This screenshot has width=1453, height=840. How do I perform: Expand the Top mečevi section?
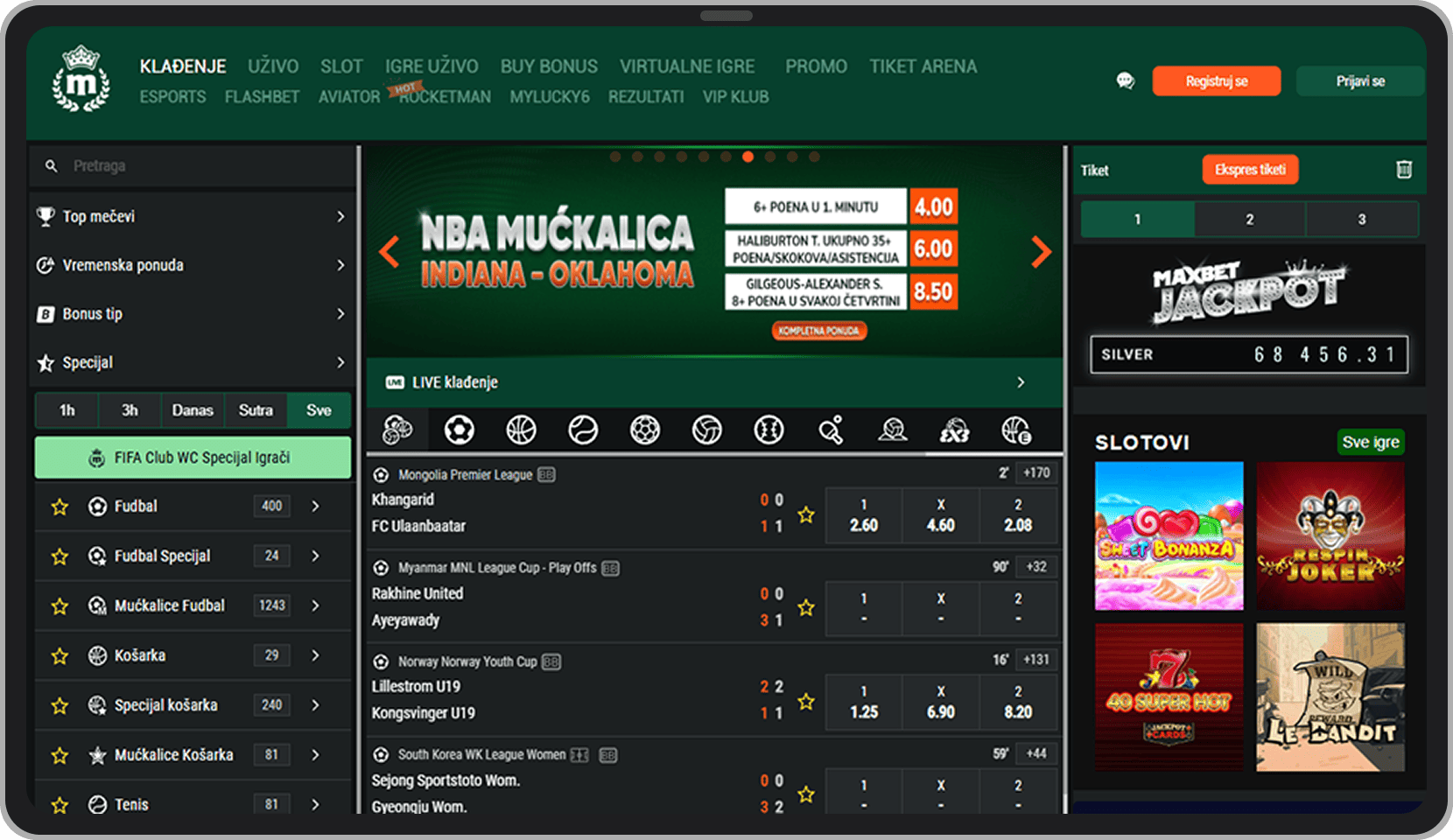coord(340,216)
